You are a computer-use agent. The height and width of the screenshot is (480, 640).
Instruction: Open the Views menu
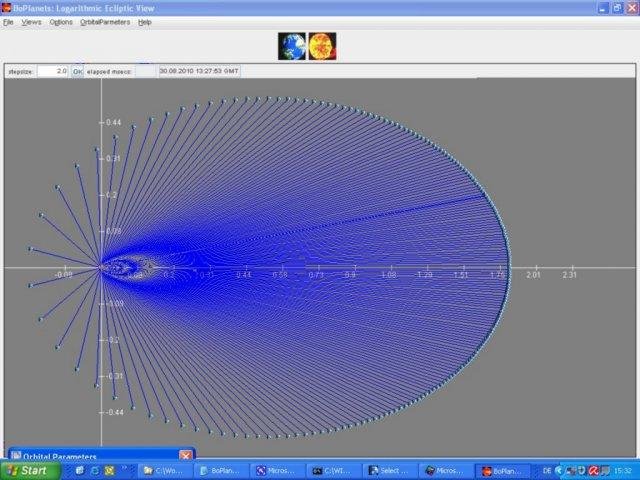coord(32,21)
